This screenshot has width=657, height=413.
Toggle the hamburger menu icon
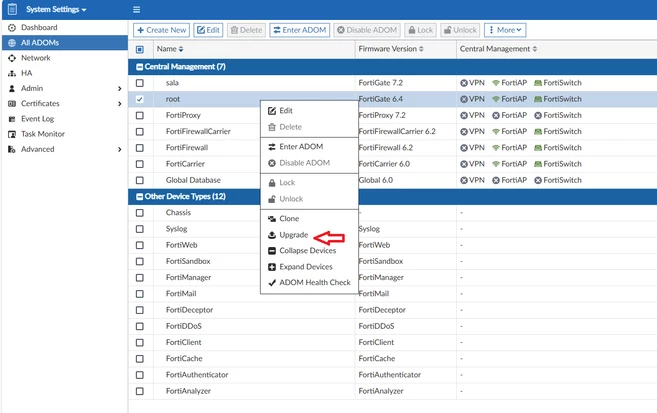click(x=137, y=9)
